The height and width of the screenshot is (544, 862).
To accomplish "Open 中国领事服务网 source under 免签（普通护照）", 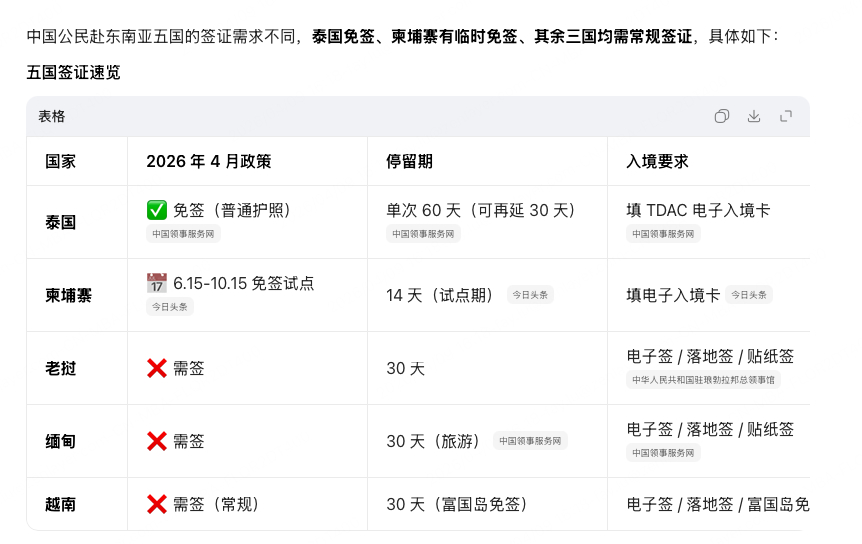I will tap(183, 234).
